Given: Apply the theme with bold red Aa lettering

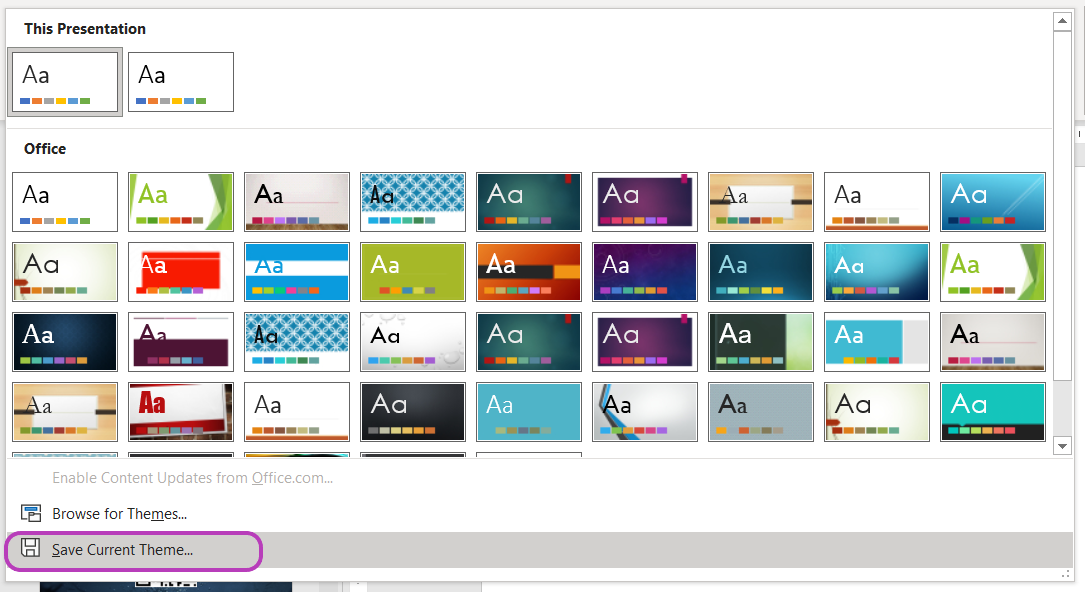Looking at the screenshot, I should 181,411.
